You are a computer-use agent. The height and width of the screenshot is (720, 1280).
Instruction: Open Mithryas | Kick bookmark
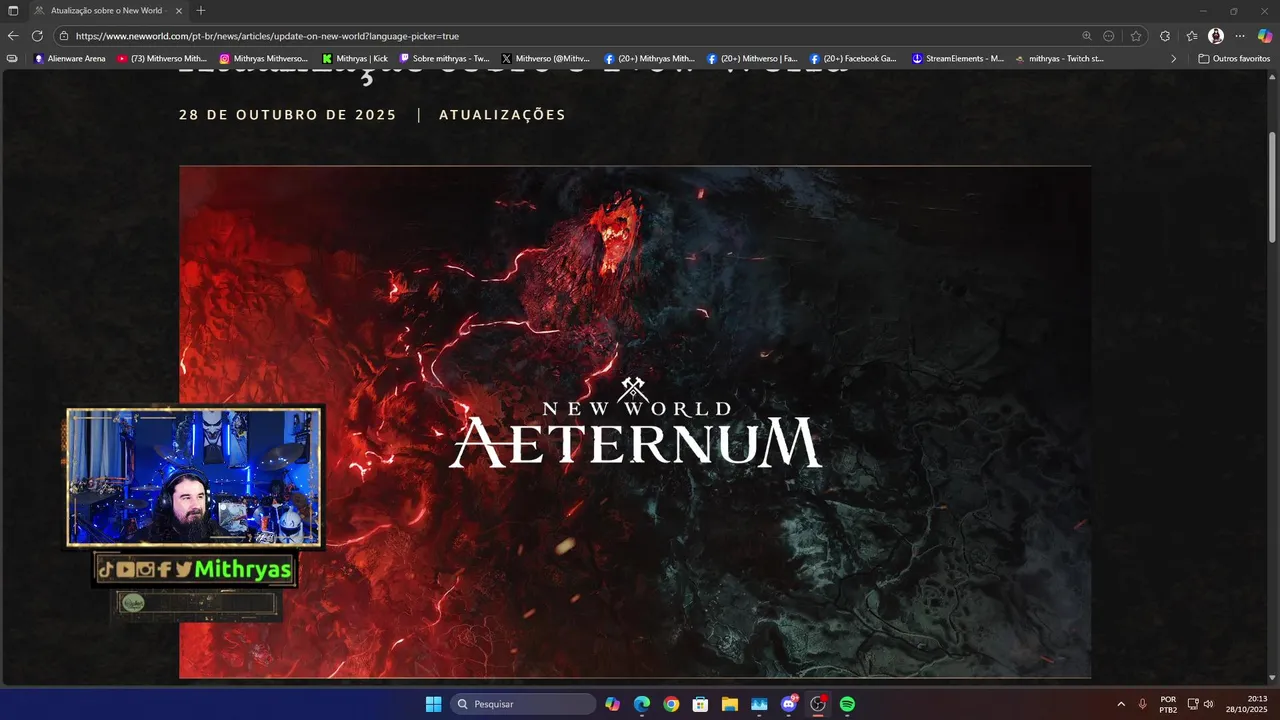pos(355,59)
